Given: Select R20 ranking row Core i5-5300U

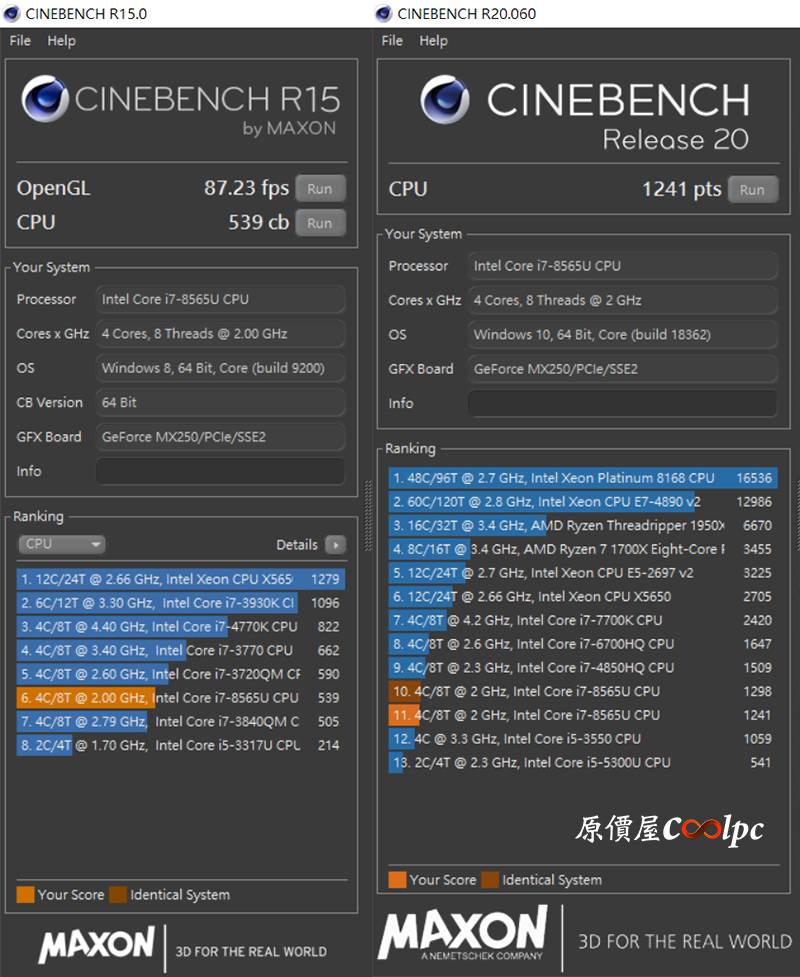Looking at the screenshot, I should coord(583,762).
